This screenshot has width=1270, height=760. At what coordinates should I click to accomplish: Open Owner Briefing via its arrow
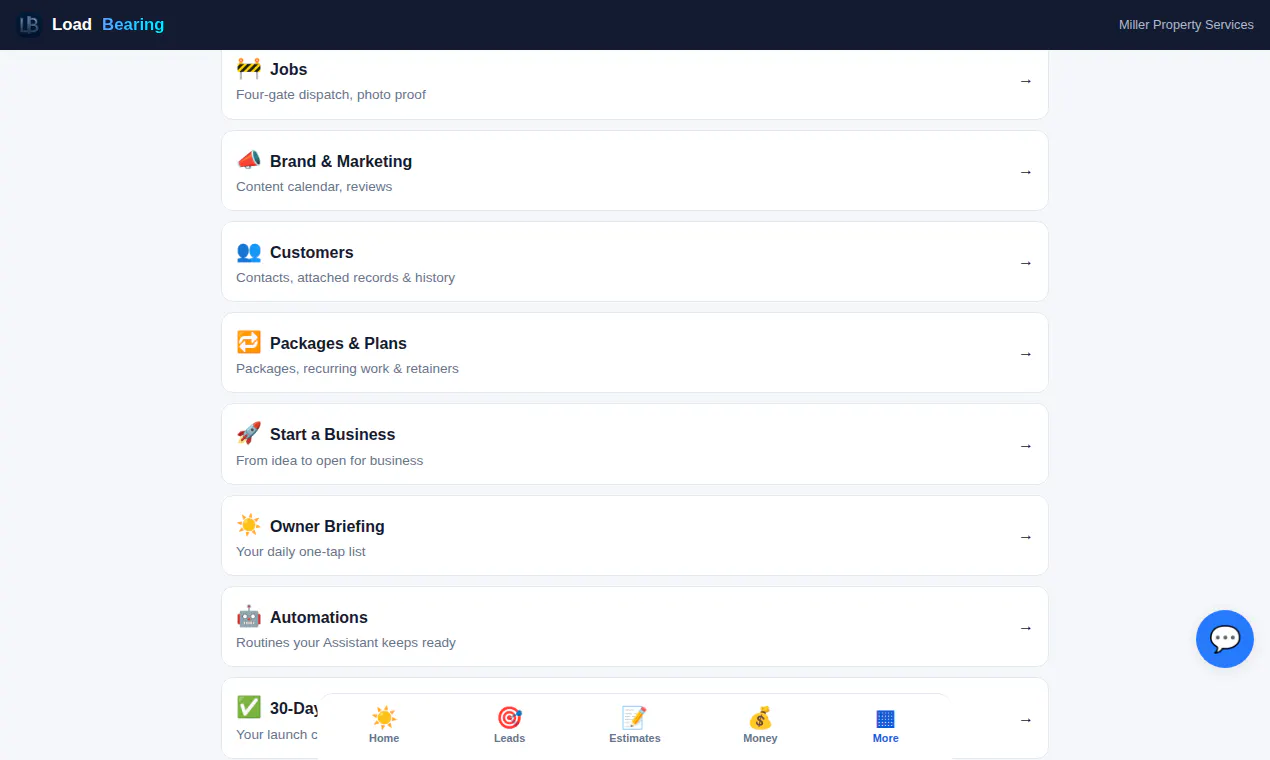coord(1026,537)
